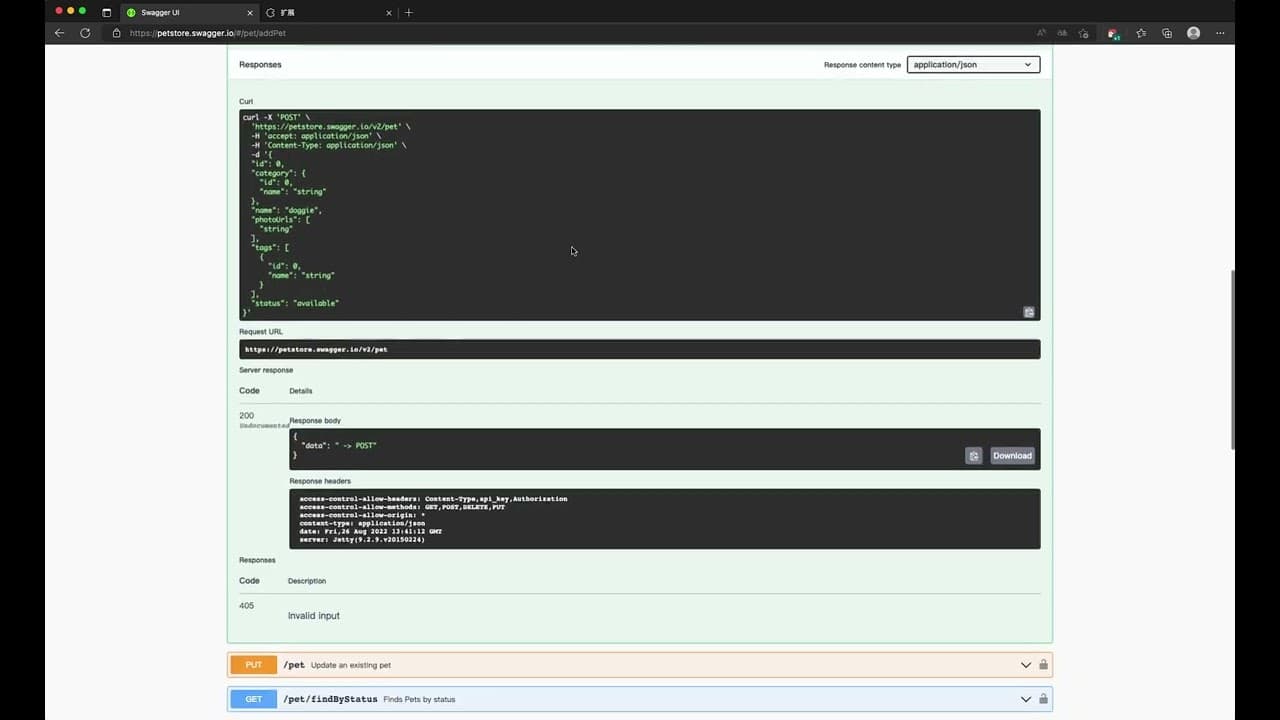Viewport: 1280px width, 720px height.
Task: Click the read aloud icon
Action: point(1042,33)
